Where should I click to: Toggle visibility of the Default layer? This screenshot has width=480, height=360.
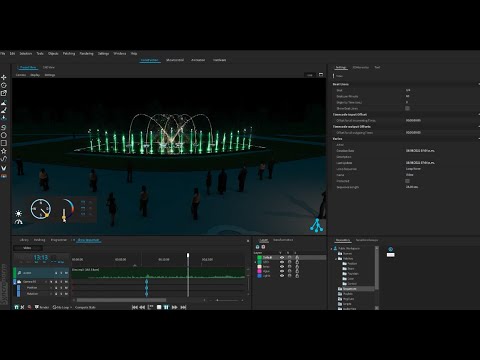click(282, 257)
